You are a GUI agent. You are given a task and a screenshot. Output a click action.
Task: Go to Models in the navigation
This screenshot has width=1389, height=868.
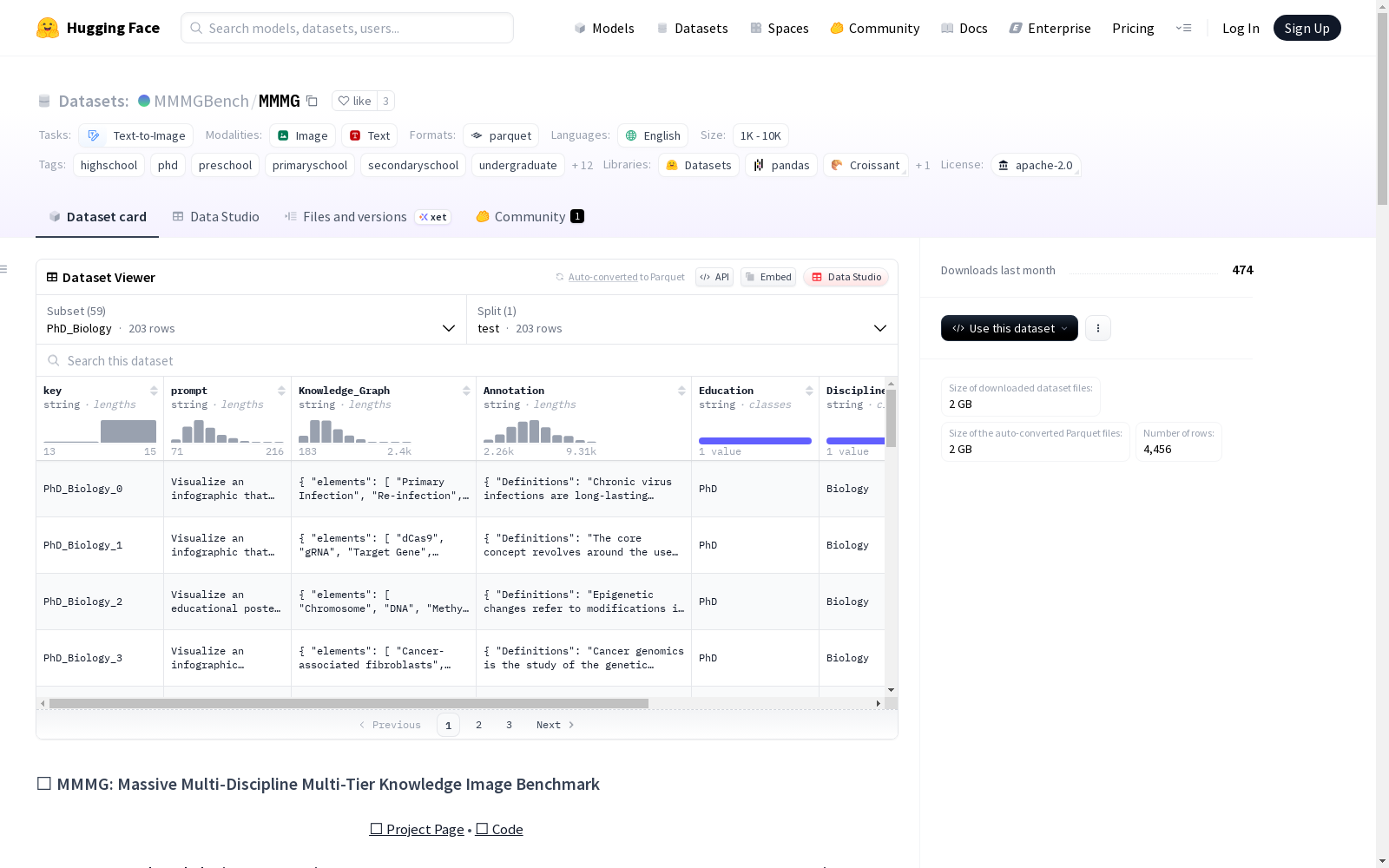click(x=604, y=28)
